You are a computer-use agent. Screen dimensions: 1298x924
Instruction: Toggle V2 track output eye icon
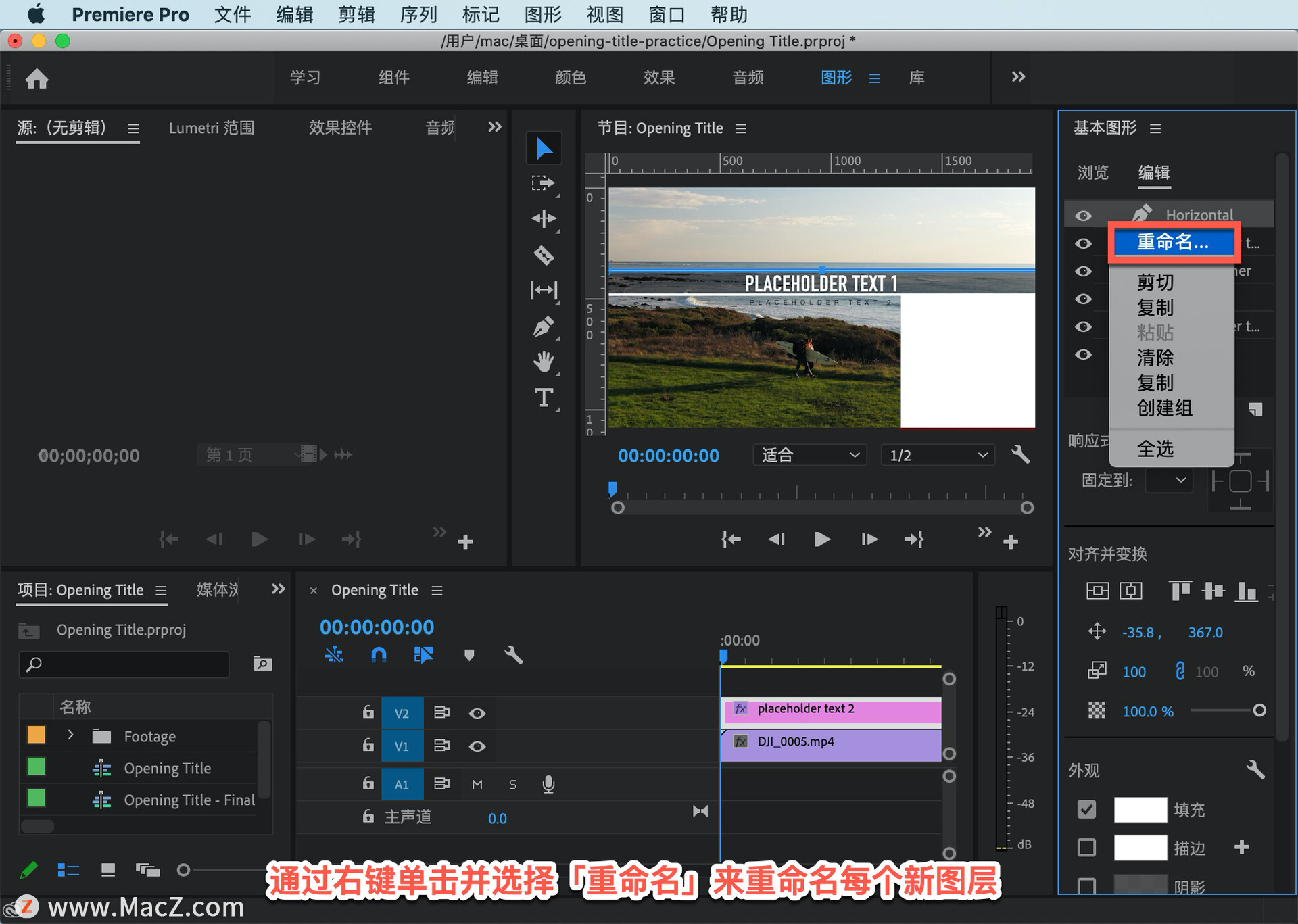coord(477,713)
